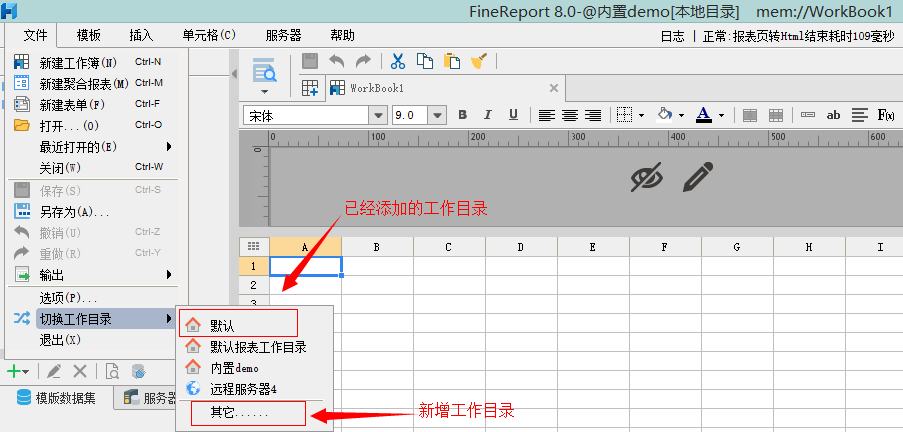This screenshot has height=432, width=903.
Task: Click the 'ab' text insert icon
Action: [x=833, y=115]
